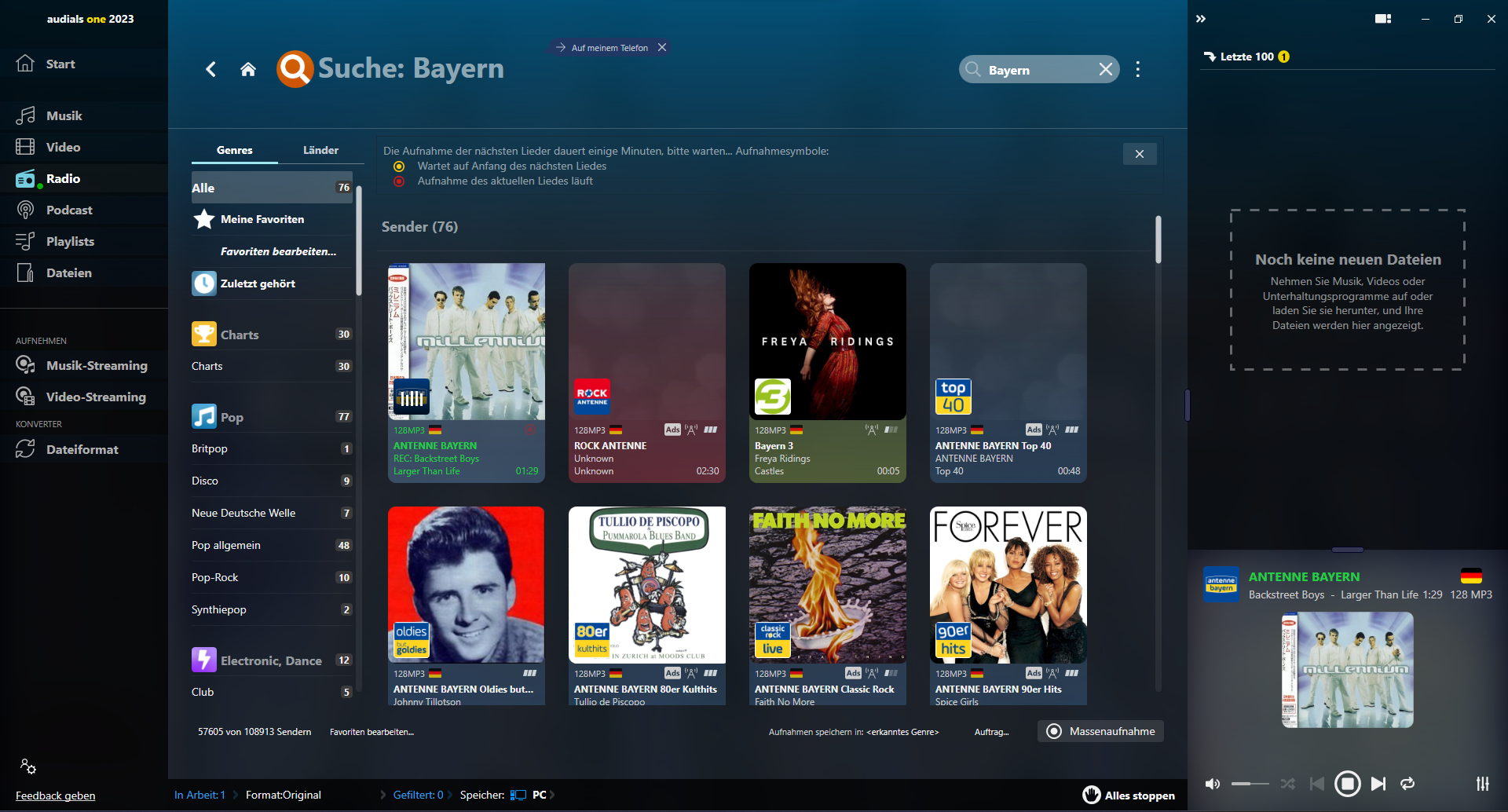Play the ANTENNE BAYERN station card
This screenshot has height=812, width=1508.
coord(467,373)
